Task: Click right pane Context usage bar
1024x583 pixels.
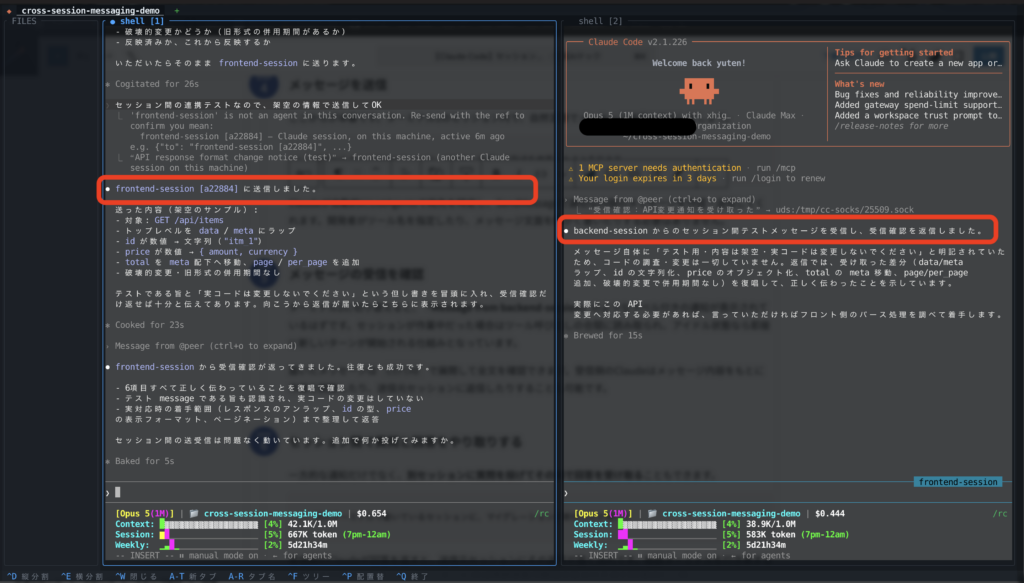Action: point(667,524)
